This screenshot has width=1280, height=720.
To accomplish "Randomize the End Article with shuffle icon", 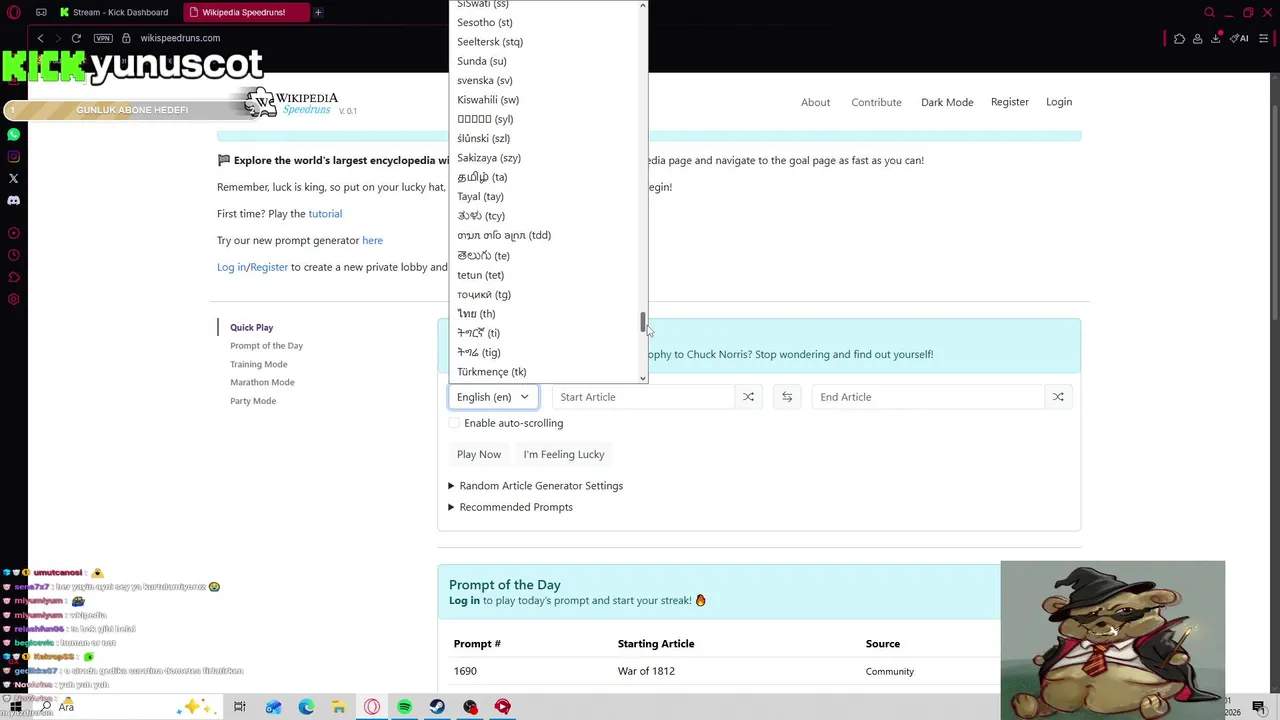I will coord(1058,397).
